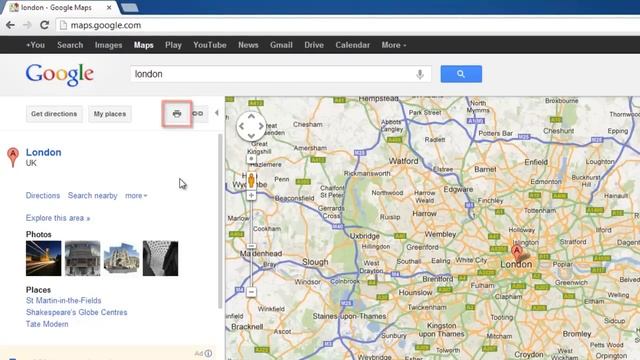Click the blue search magnifier button
Viewport: 640px width, 360px height.
(x=461, y=74)
